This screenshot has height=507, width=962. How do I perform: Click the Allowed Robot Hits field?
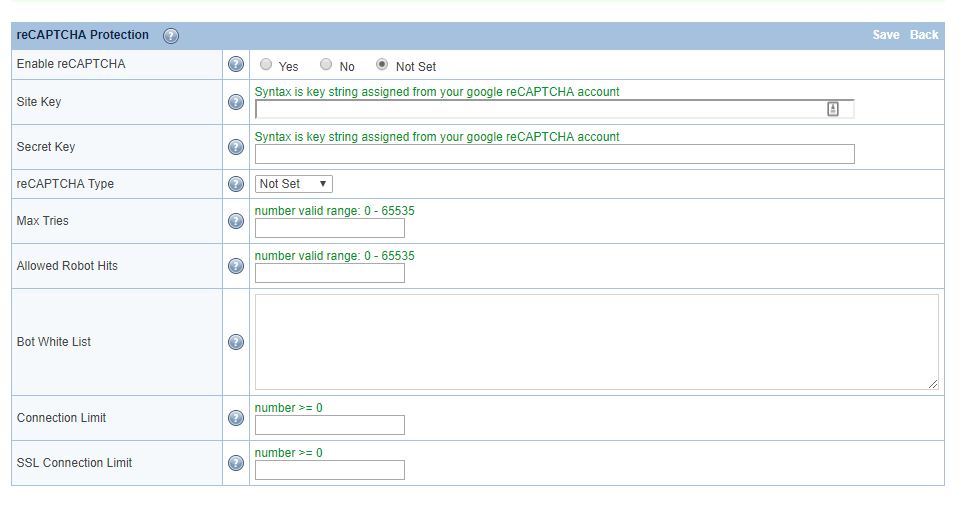click(x=330, y=273)
